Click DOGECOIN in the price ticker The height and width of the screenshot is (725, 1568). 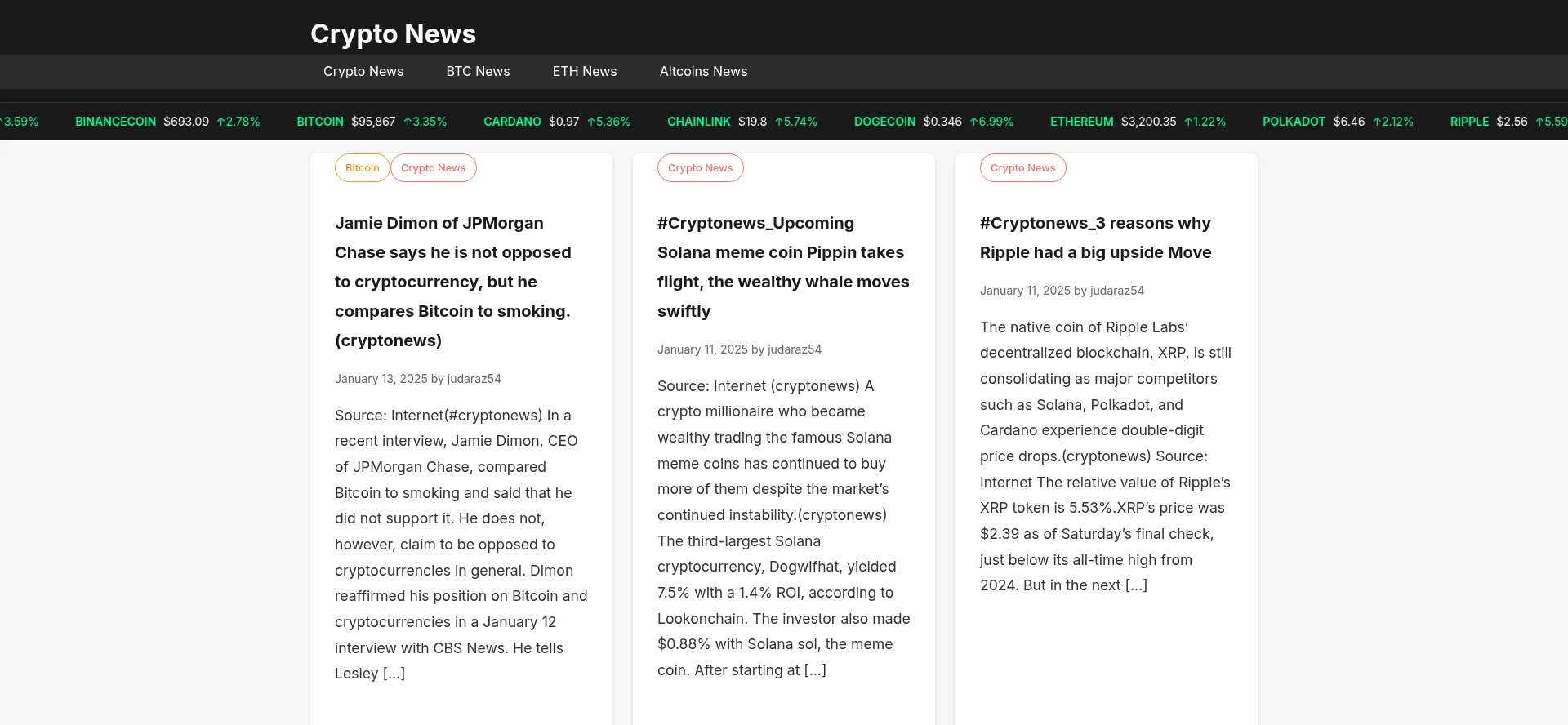[884, 122]
